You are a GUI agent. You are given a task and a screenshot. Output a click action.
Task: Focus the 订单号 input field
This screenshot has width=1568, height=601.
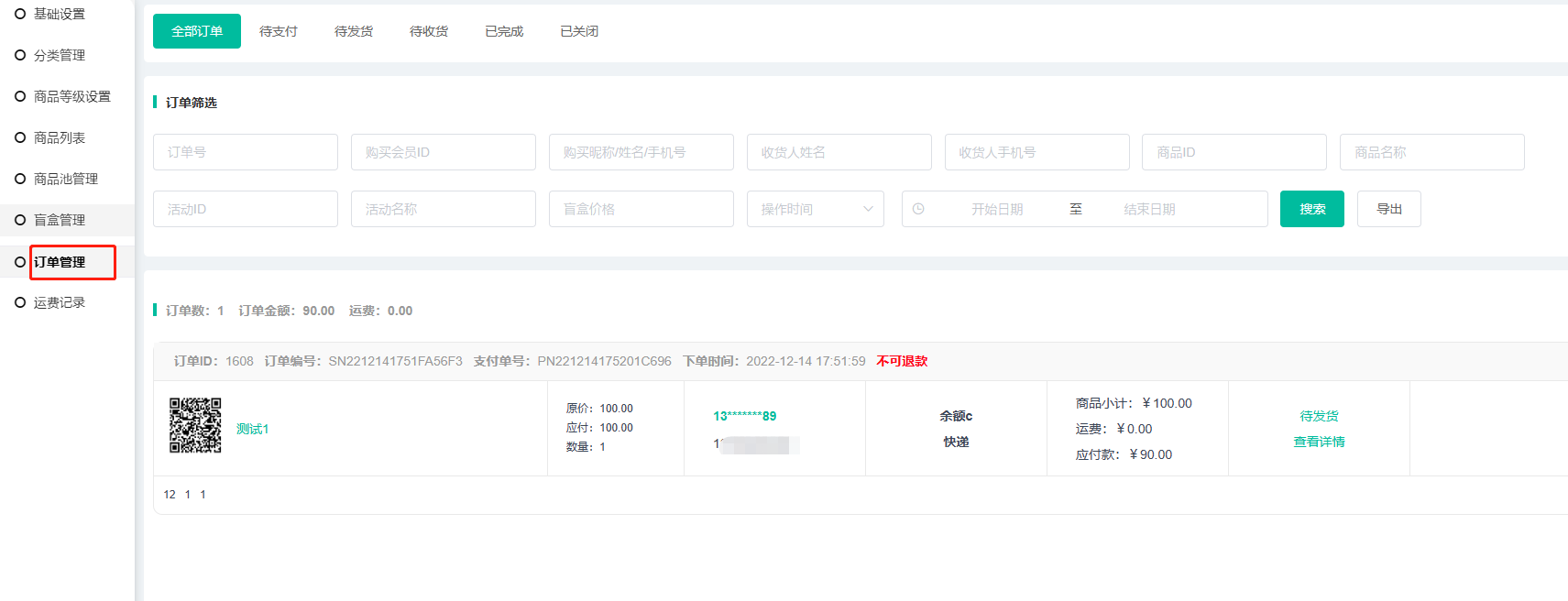point(245,152)
